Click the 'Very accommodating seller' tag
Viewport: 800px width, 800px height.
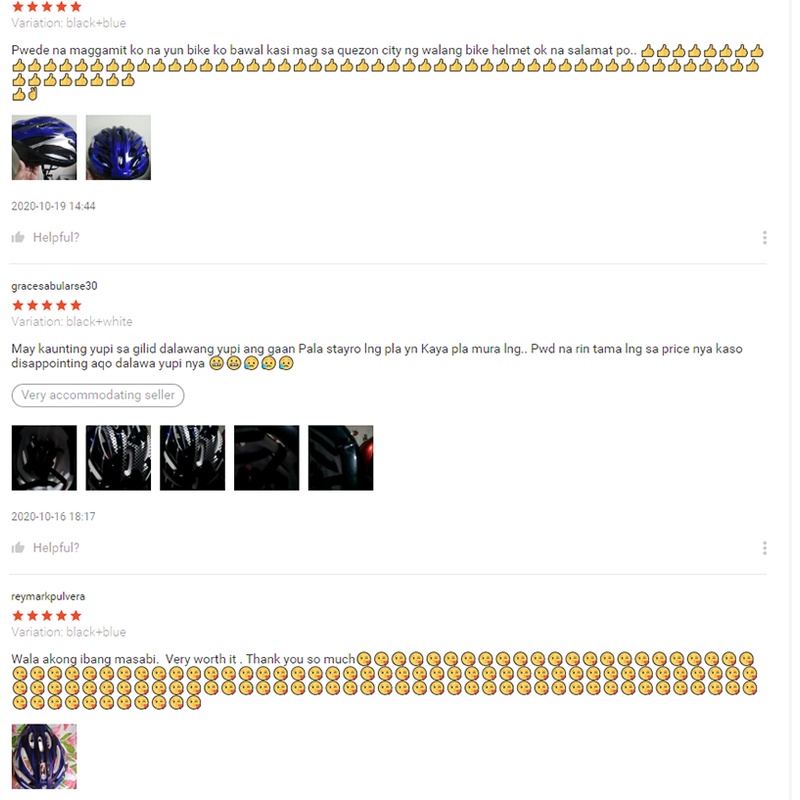click(x=98, y=395)
